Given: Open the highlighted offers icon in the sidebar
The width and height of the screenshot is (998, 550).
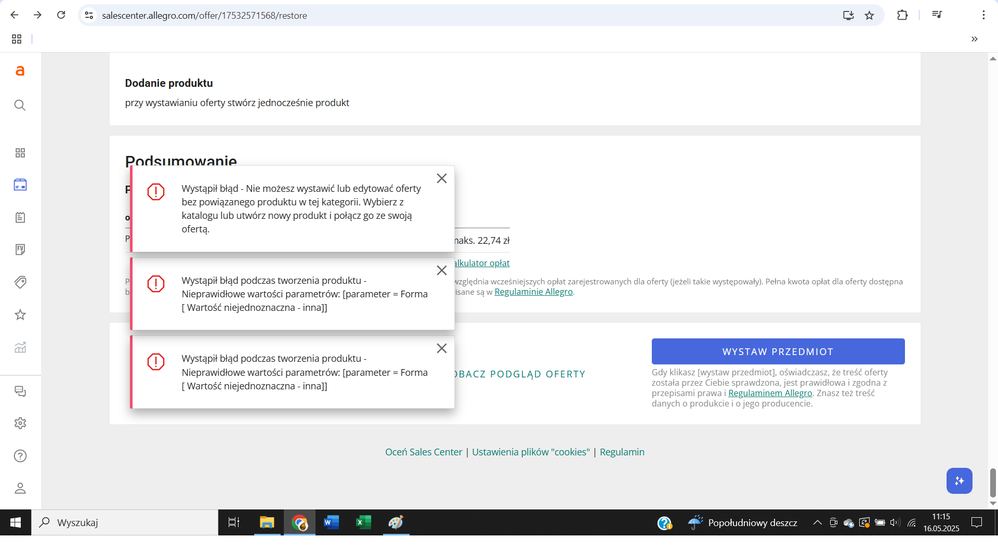Looking at the screenshot, I should [20, 185].
